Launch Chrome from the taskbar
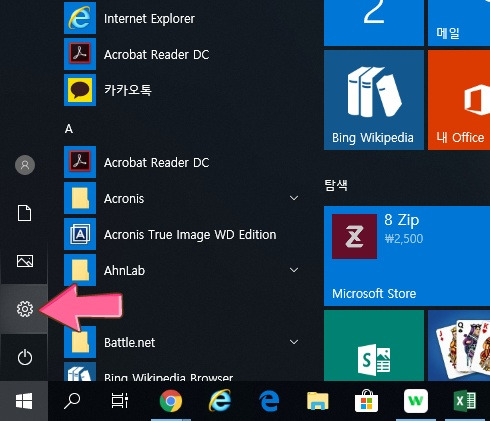 [171, 401]
